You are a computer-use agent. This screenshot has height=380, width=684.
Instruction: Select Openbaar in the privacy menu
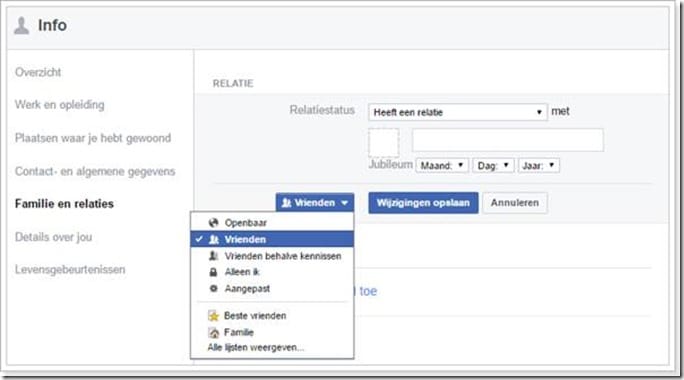pos(272,223)
